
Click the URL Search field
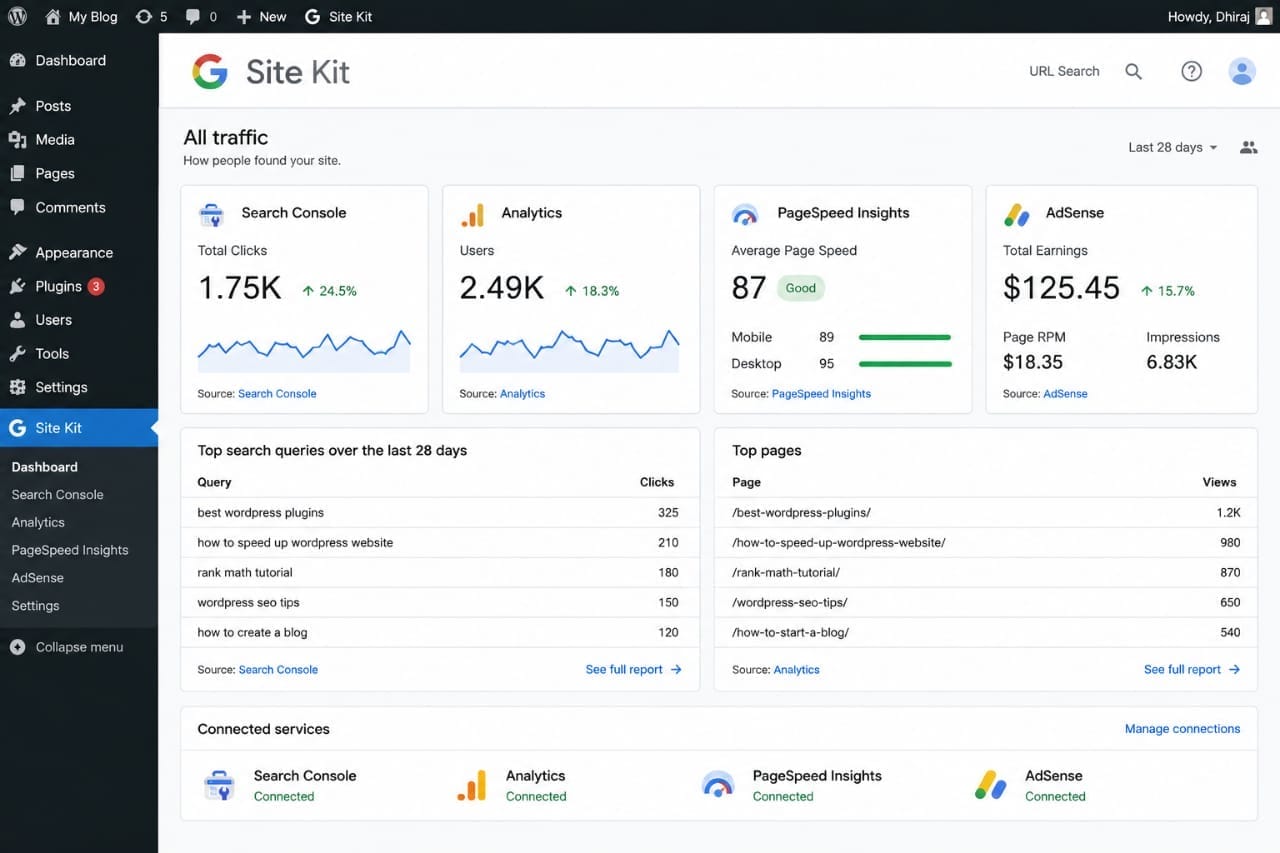(x=1064, y=71)
